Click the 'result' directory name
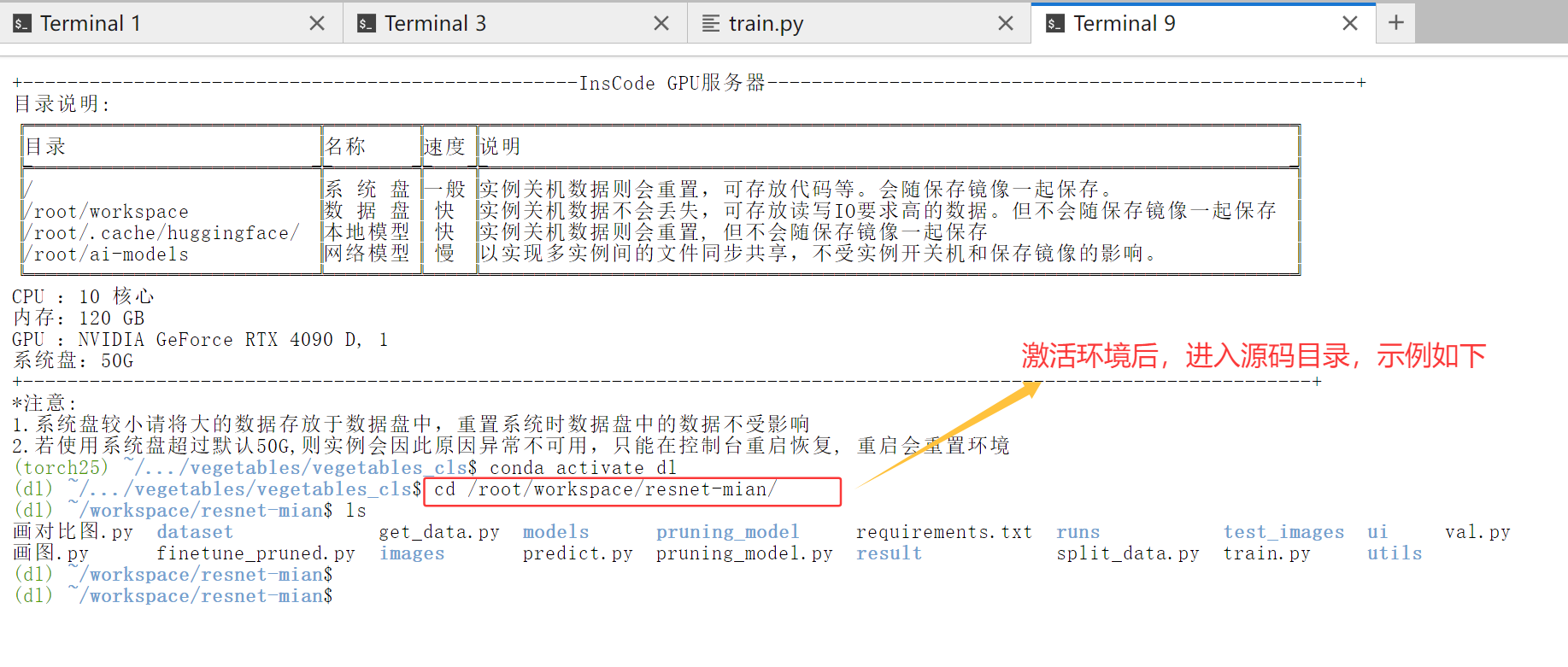Image resolution: width=1568 pixels, height=667 pixels. 890,553
